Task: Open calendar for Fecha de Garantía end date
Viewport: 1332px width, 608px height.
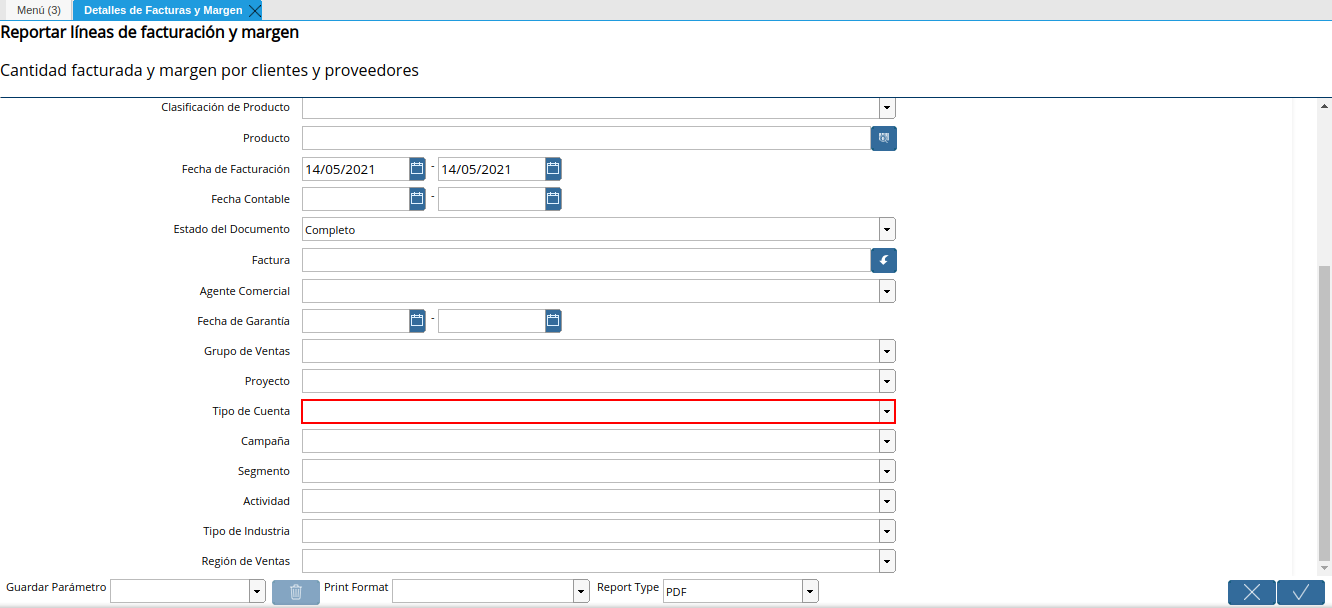Action: tap(554, 321)
